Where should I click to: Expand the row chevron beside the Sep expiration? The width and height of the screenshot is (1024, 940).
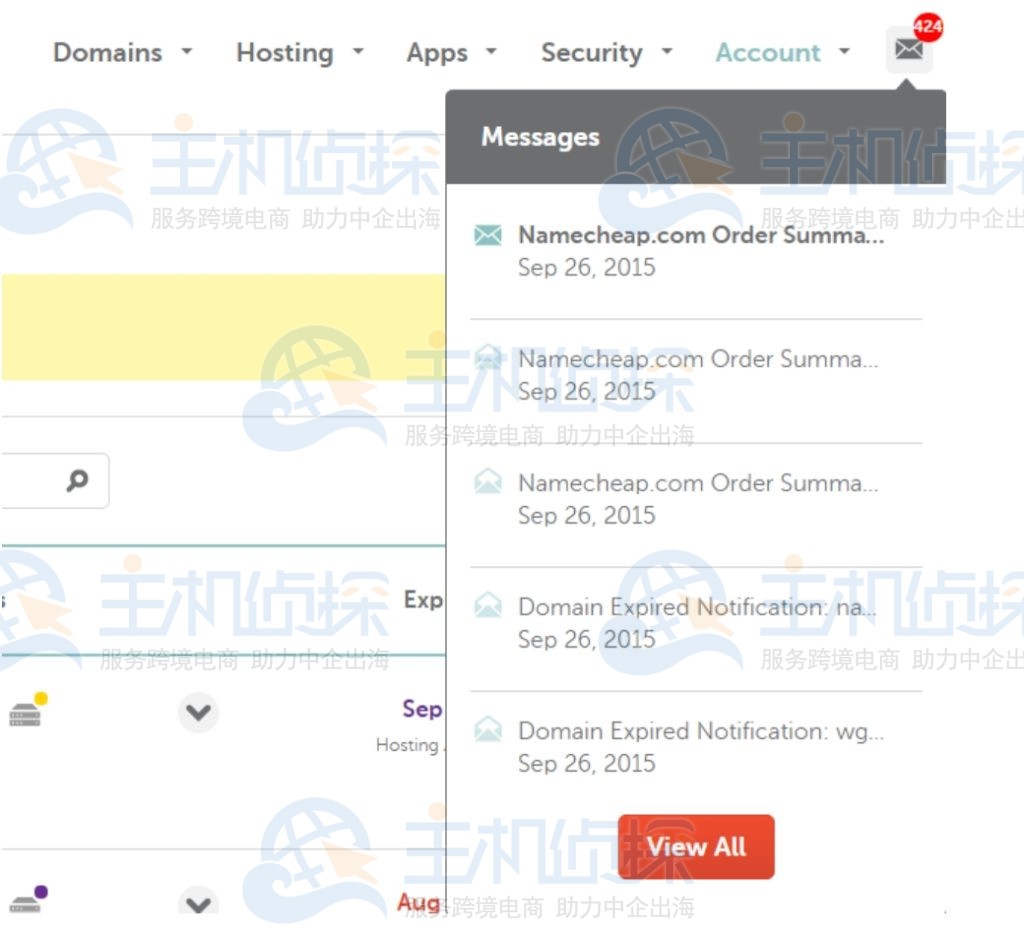(198, 712)
